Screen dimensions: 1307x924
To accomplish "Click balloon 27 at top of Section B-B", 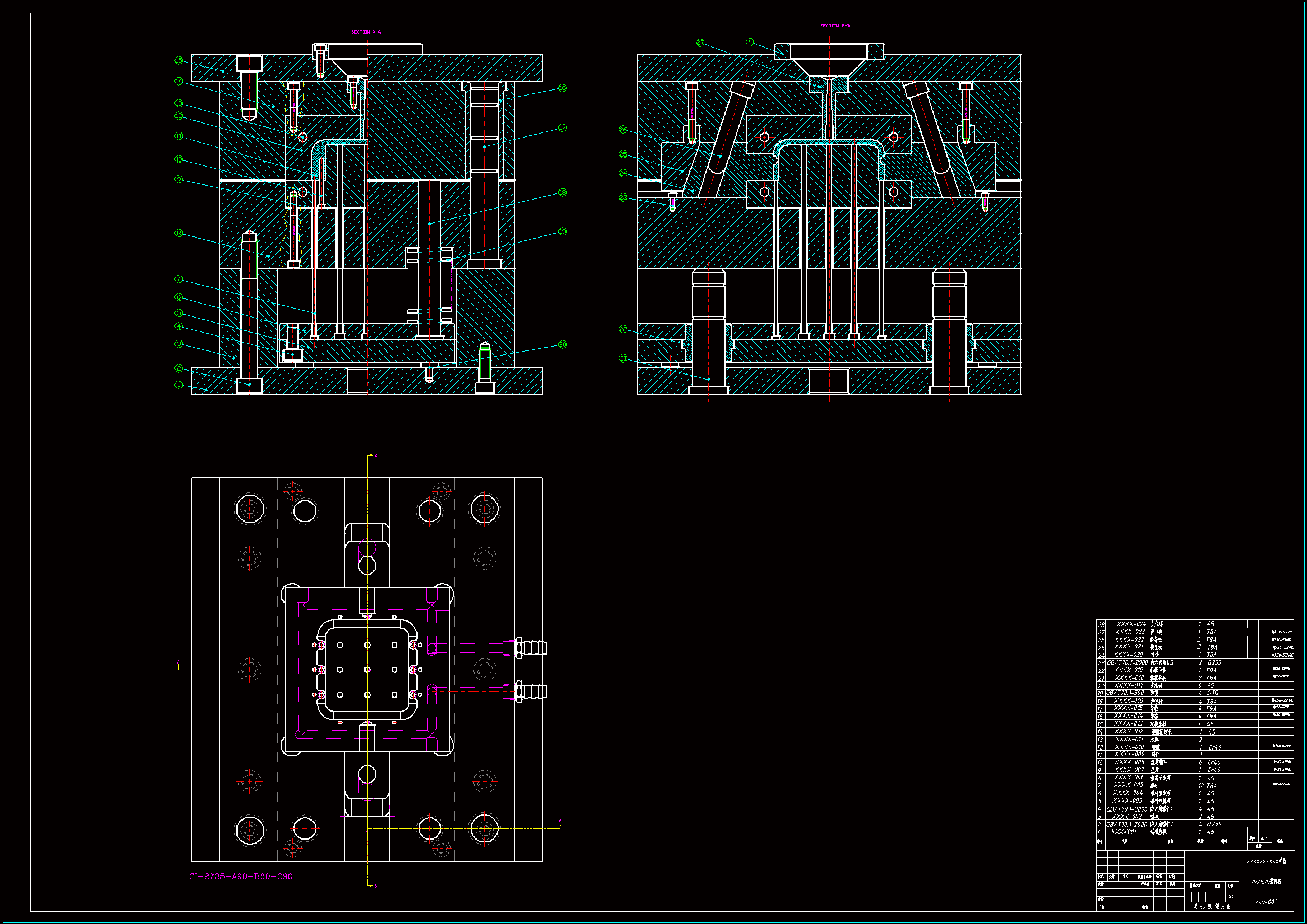I will click(x=700, y=42).
